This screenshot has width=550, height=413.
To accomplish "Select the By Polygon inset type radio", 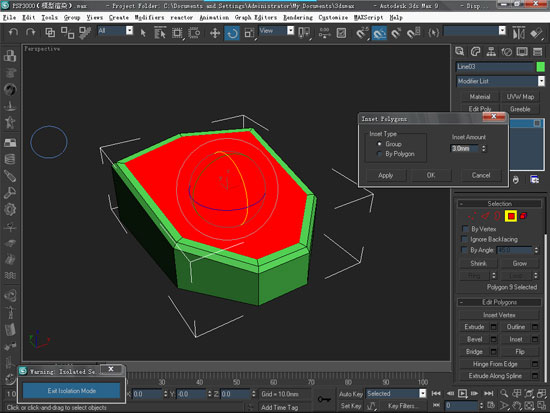I will click(x=379, y=154).
